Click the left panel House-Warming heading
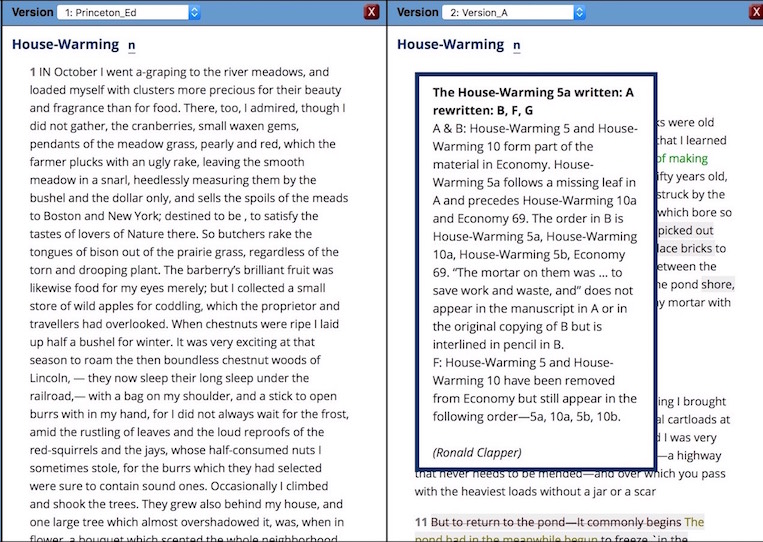Image resolution: width=763 pixels, height=542 pixels. 65,44
